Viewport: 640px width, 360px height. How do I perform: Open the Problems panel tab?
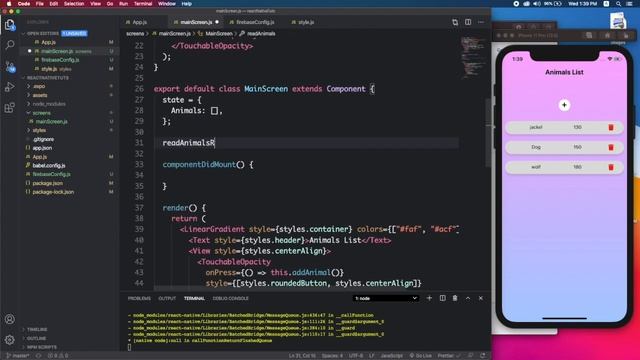(139, 298)
